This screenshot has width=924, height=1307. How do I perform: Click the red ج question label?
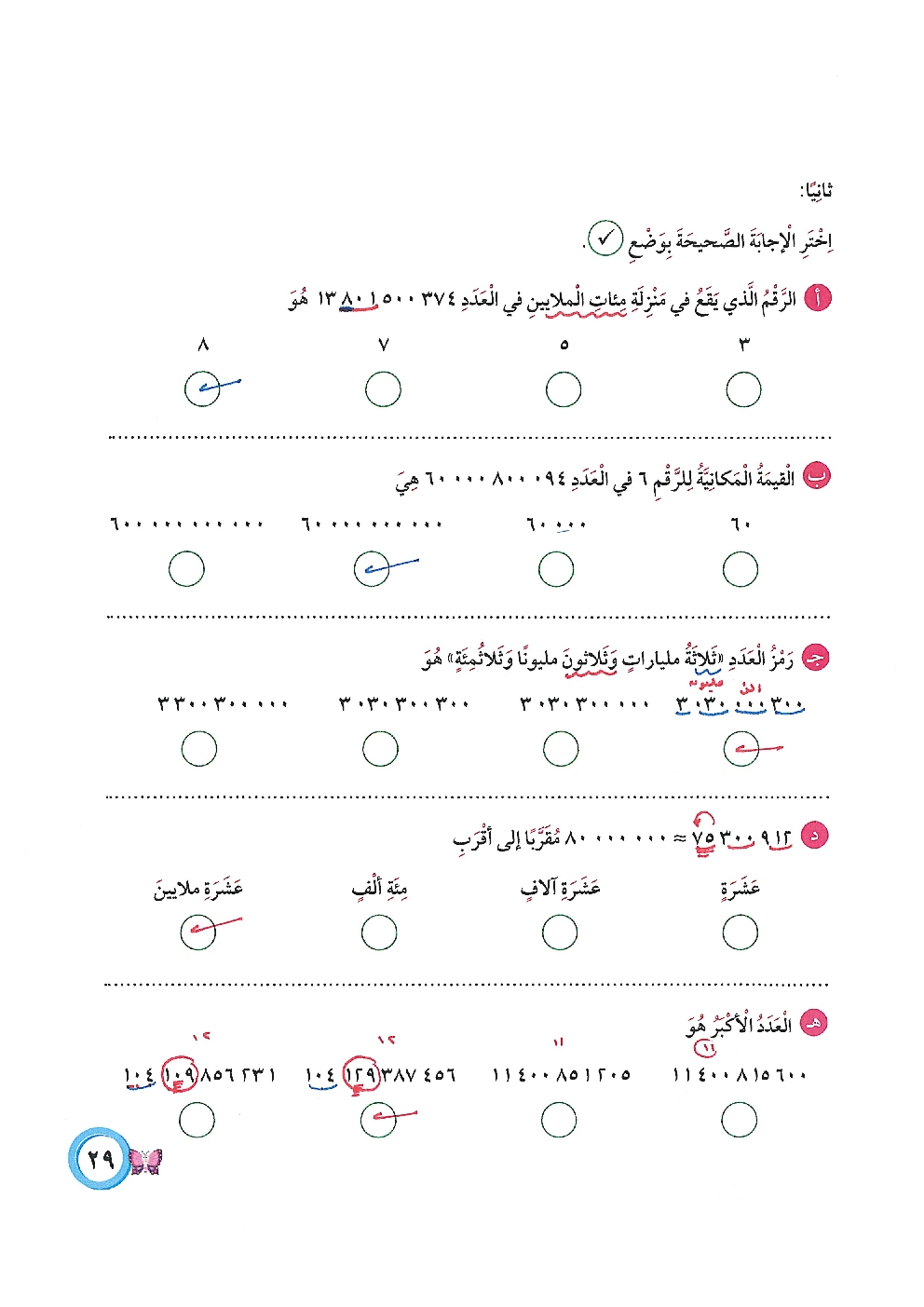816,658
